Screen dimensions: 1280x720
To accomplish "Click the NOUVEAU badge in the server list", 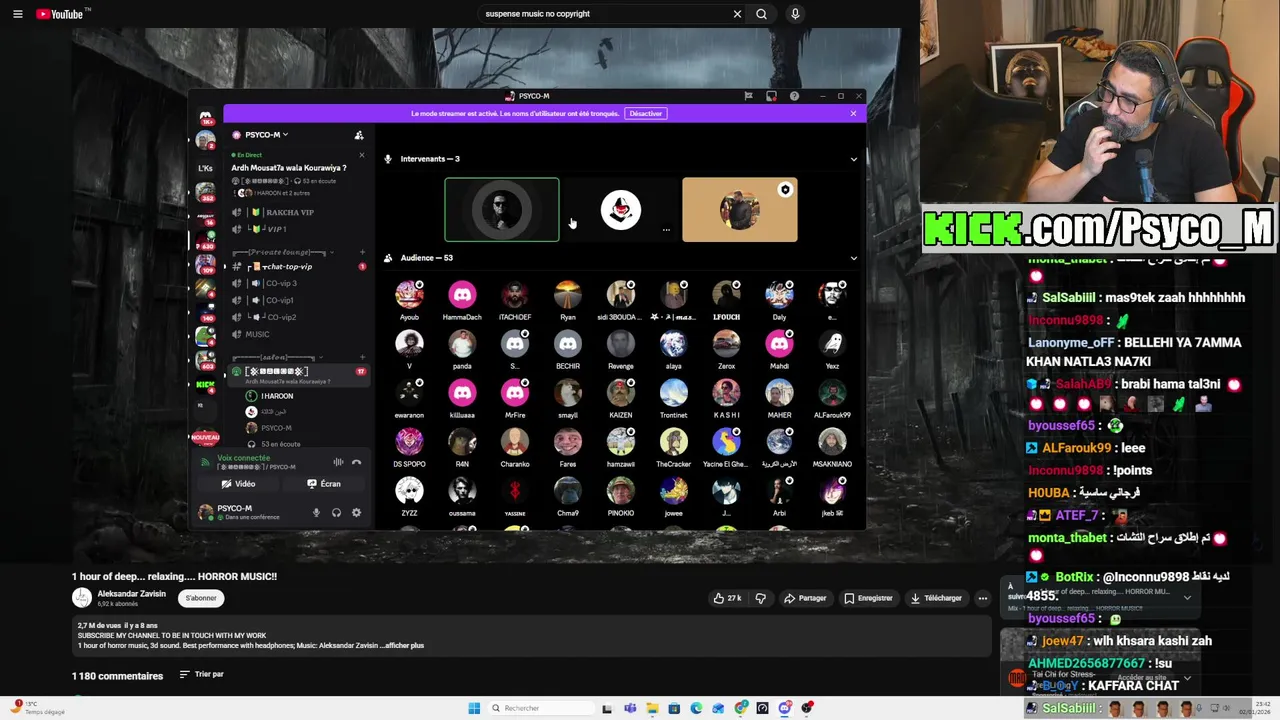I will tap(205, 437).
